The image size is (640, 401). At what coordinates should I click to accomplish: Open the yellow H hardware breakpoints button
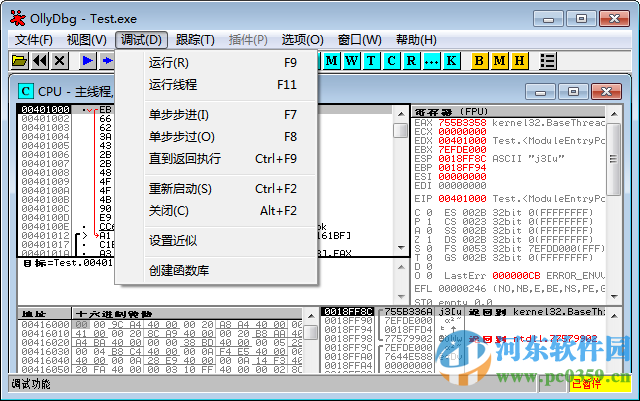pyautogui.click(x=519, y=61)
